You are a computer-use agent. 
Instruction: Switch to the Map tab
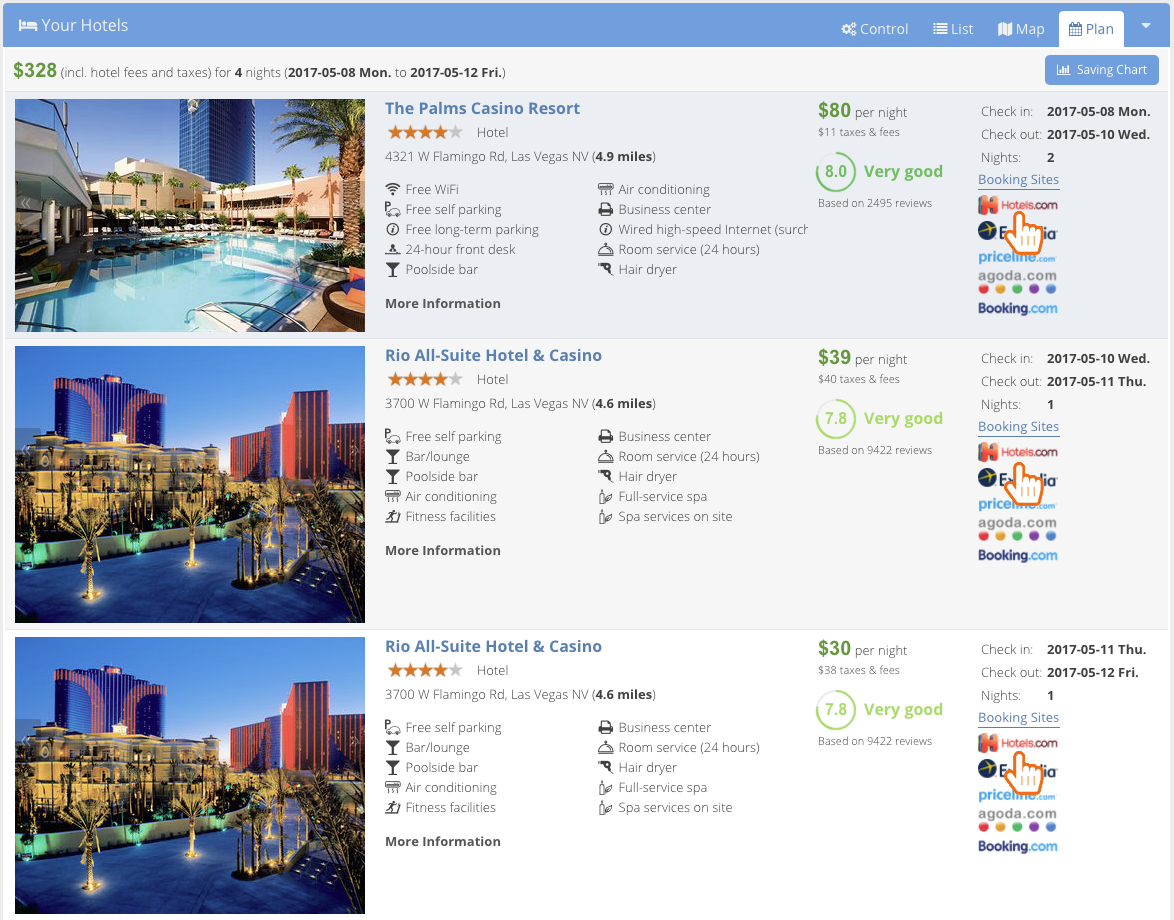(1021, 29)
